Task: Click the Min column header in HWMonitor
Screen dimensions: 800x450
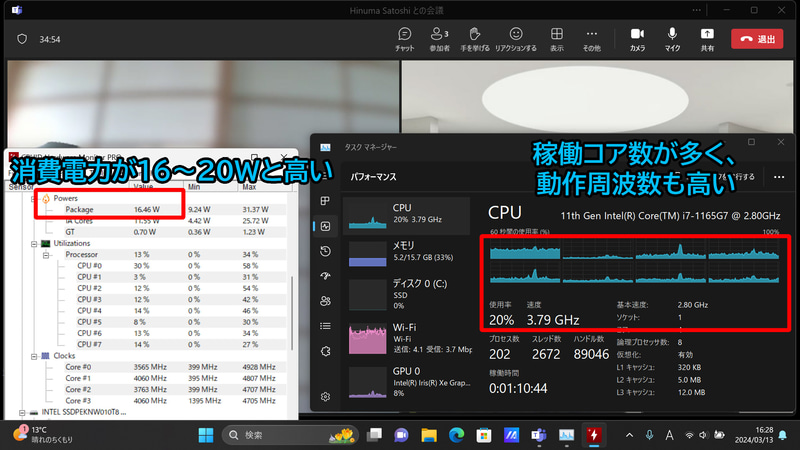Action: pos(211,187)
